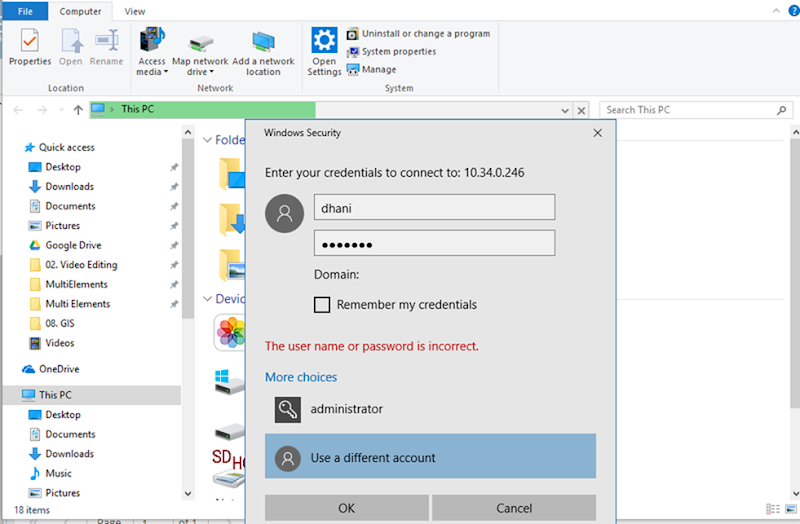Screen dimensions: 800x524
Task: Open Documents under This PC
Action: [x=62, y=434]
